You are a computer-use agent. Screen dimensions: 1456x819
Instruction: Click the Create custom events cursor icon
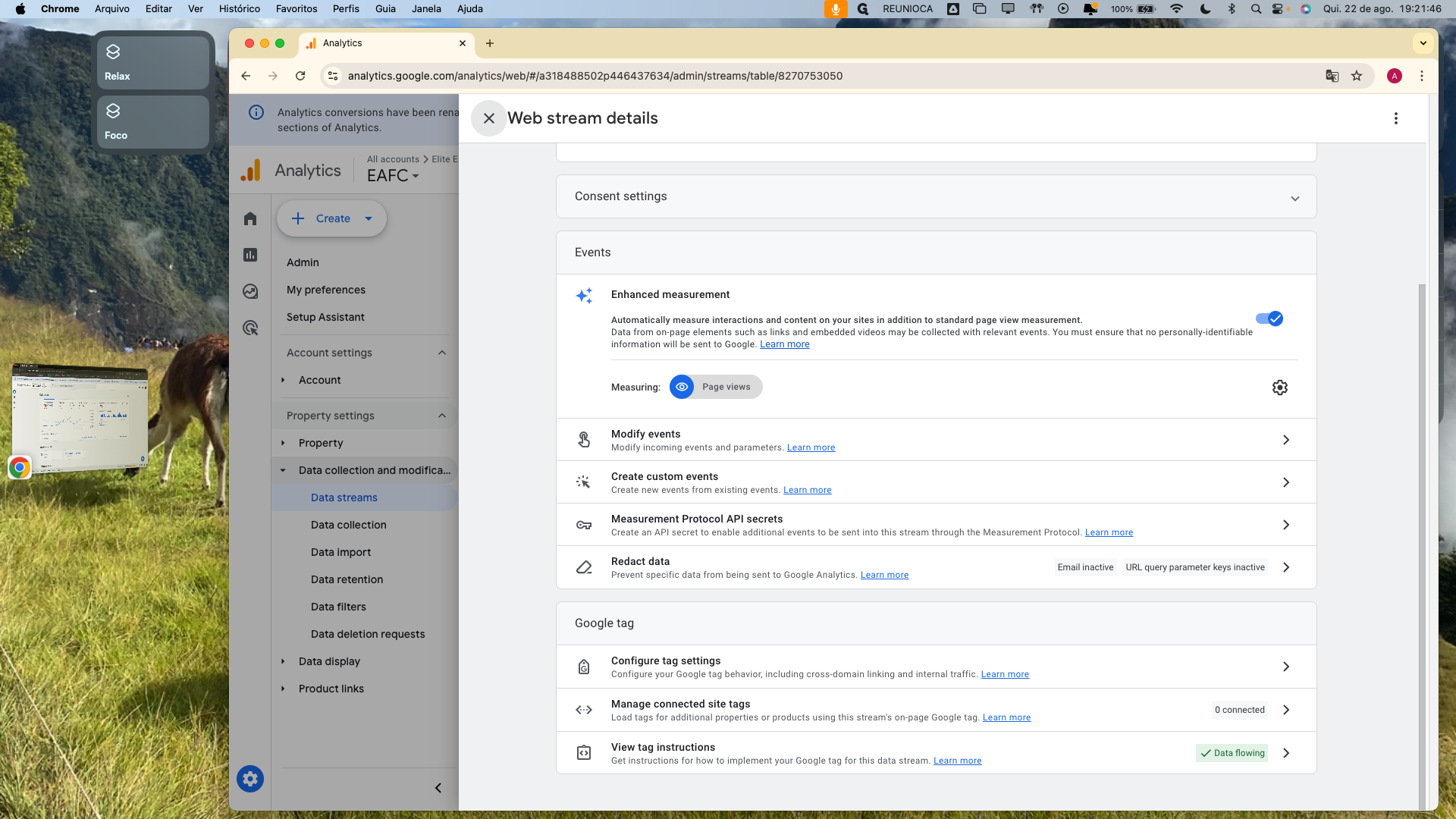pyautogui.click(x=583, y=482)
